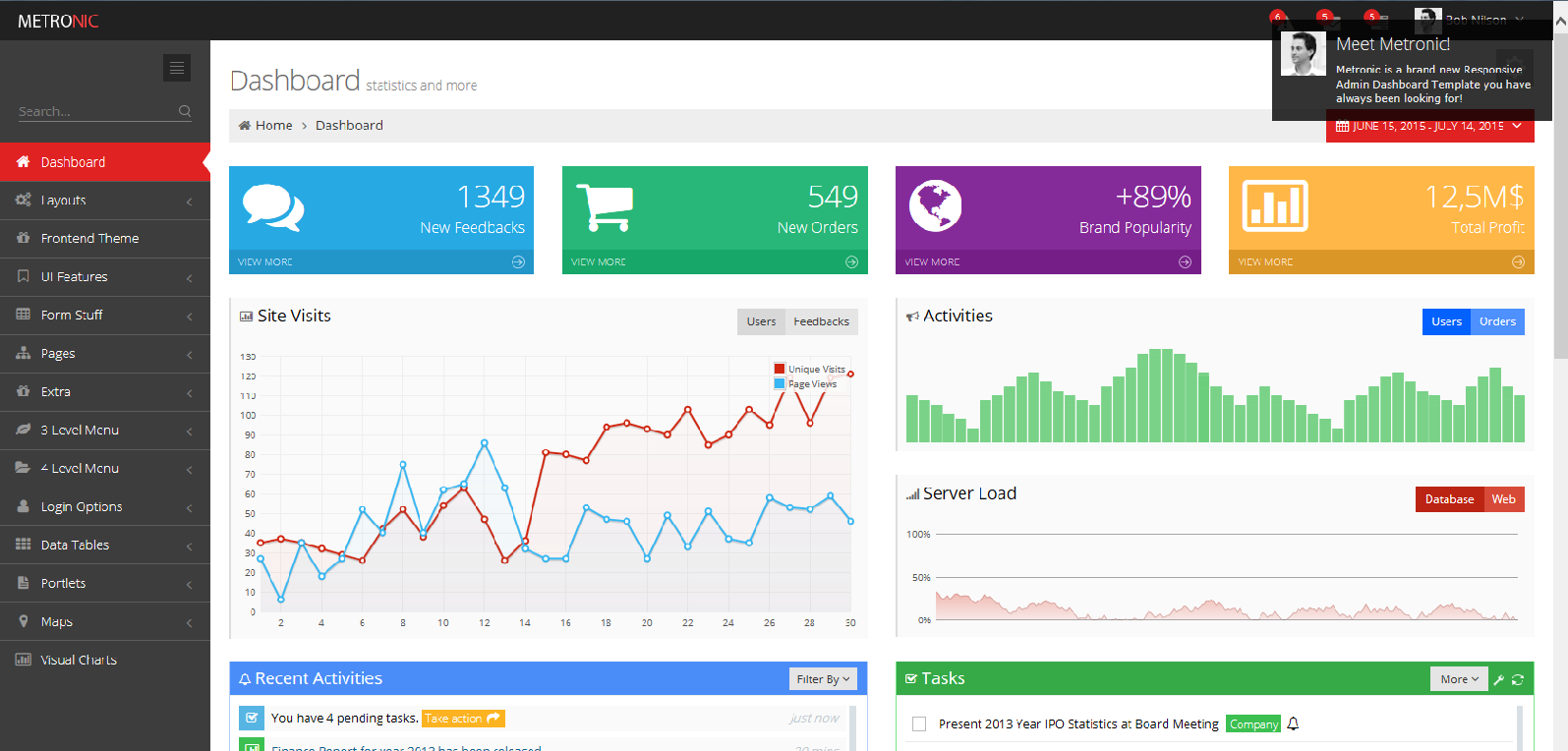The image size is (1568, 751).
Task: Click the arrow icon on Total Profit tile
Action: click(x=1518, y=262)
